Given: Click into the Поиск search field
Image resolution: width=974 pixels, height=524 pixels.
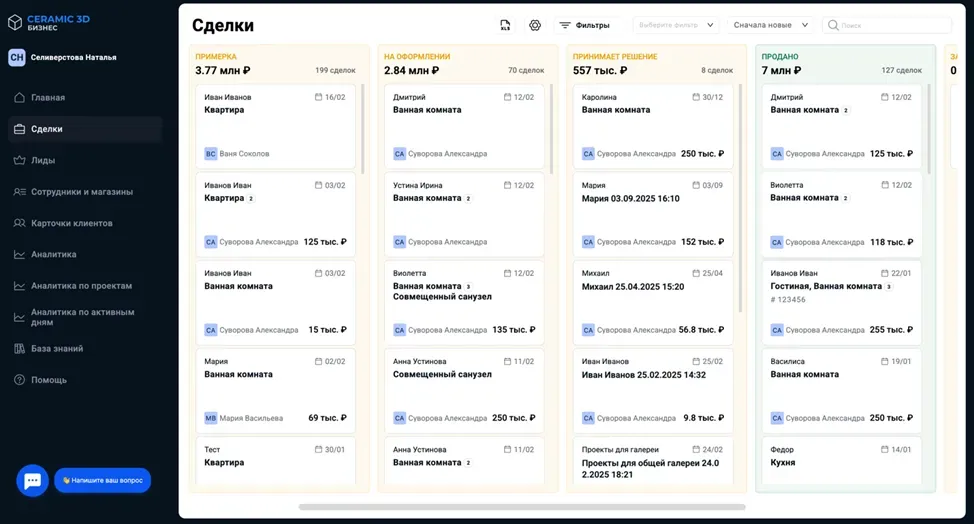Looking at the screenshot, I should 887,25.
